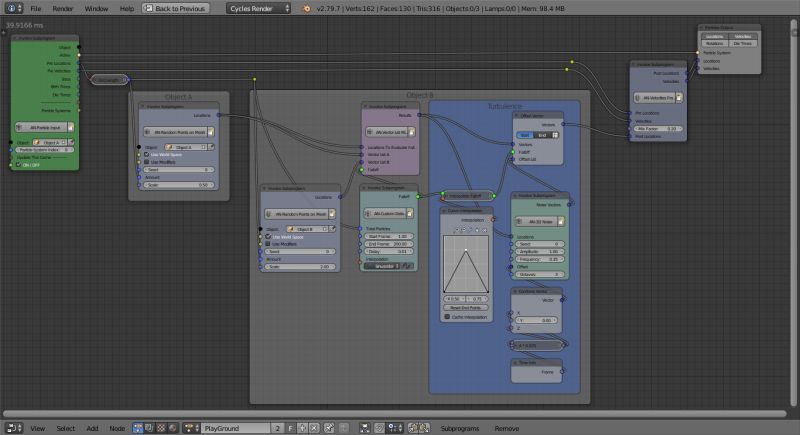Image resolution: width=800 pixels, height=435 pixels.
Task: Browse node trees next to PlayGround
Action: click(x=192, y=428)
